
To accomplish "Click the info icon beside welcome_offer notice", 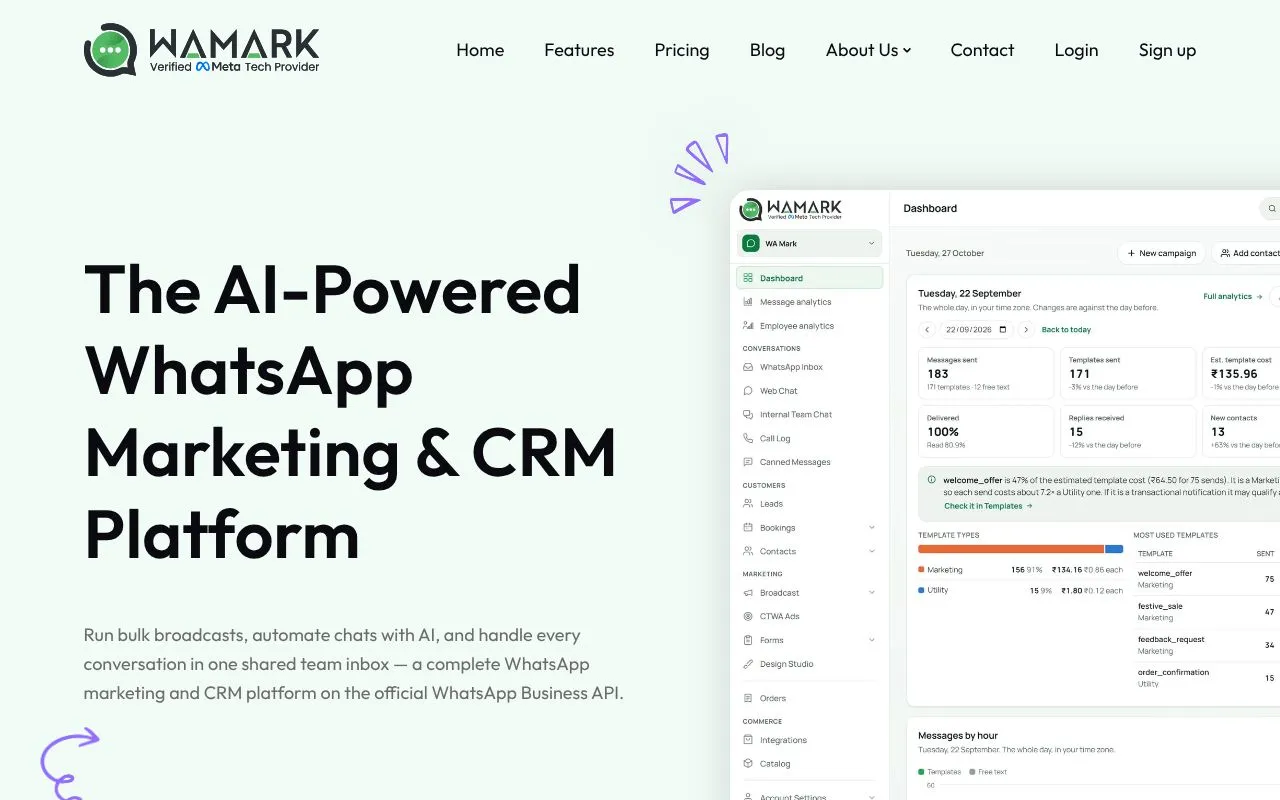I will (932, 480).
